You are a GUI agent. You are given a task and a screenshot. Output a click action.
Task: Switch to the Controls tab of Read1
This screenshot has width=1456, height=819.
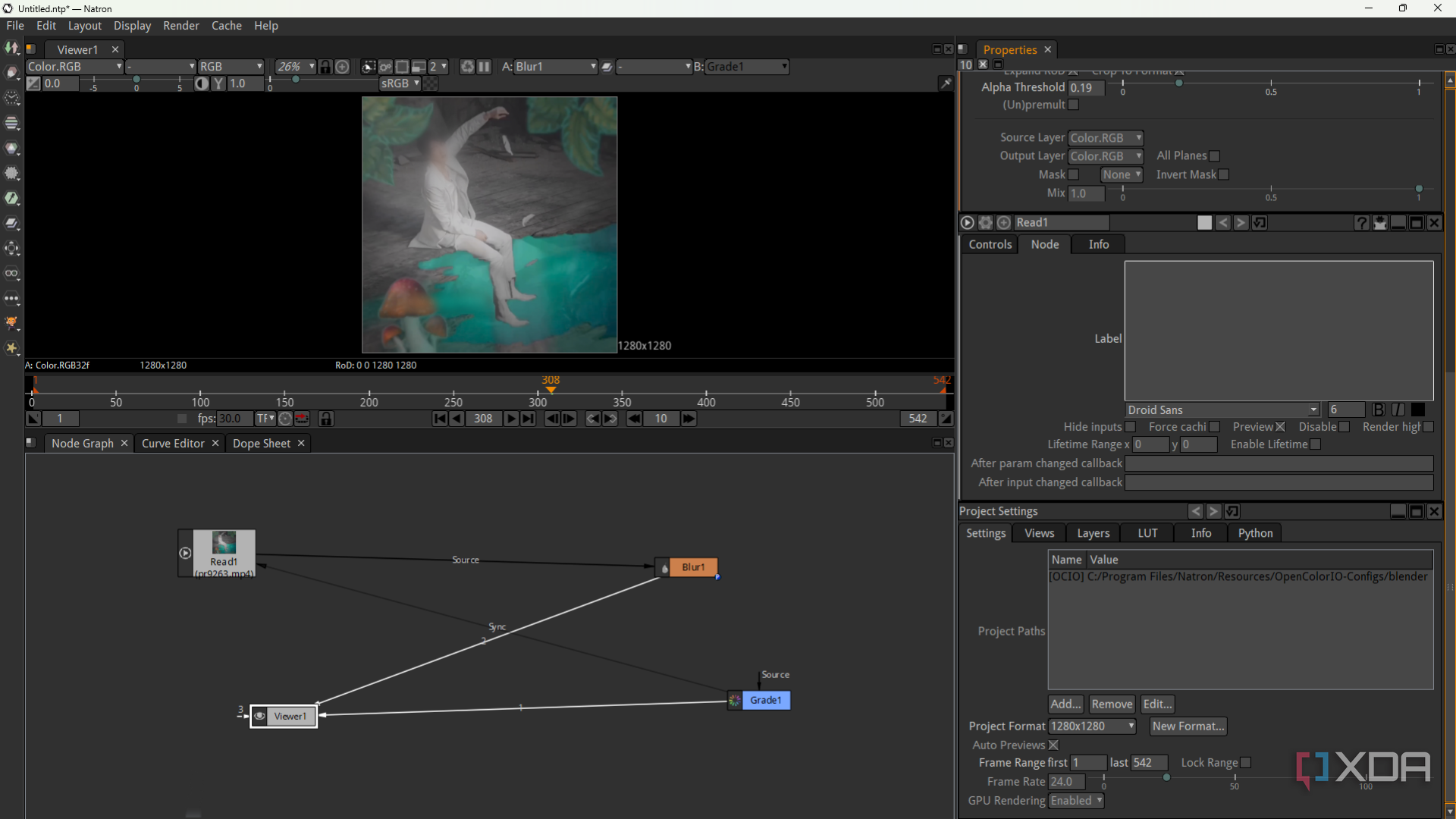(990, 244)
